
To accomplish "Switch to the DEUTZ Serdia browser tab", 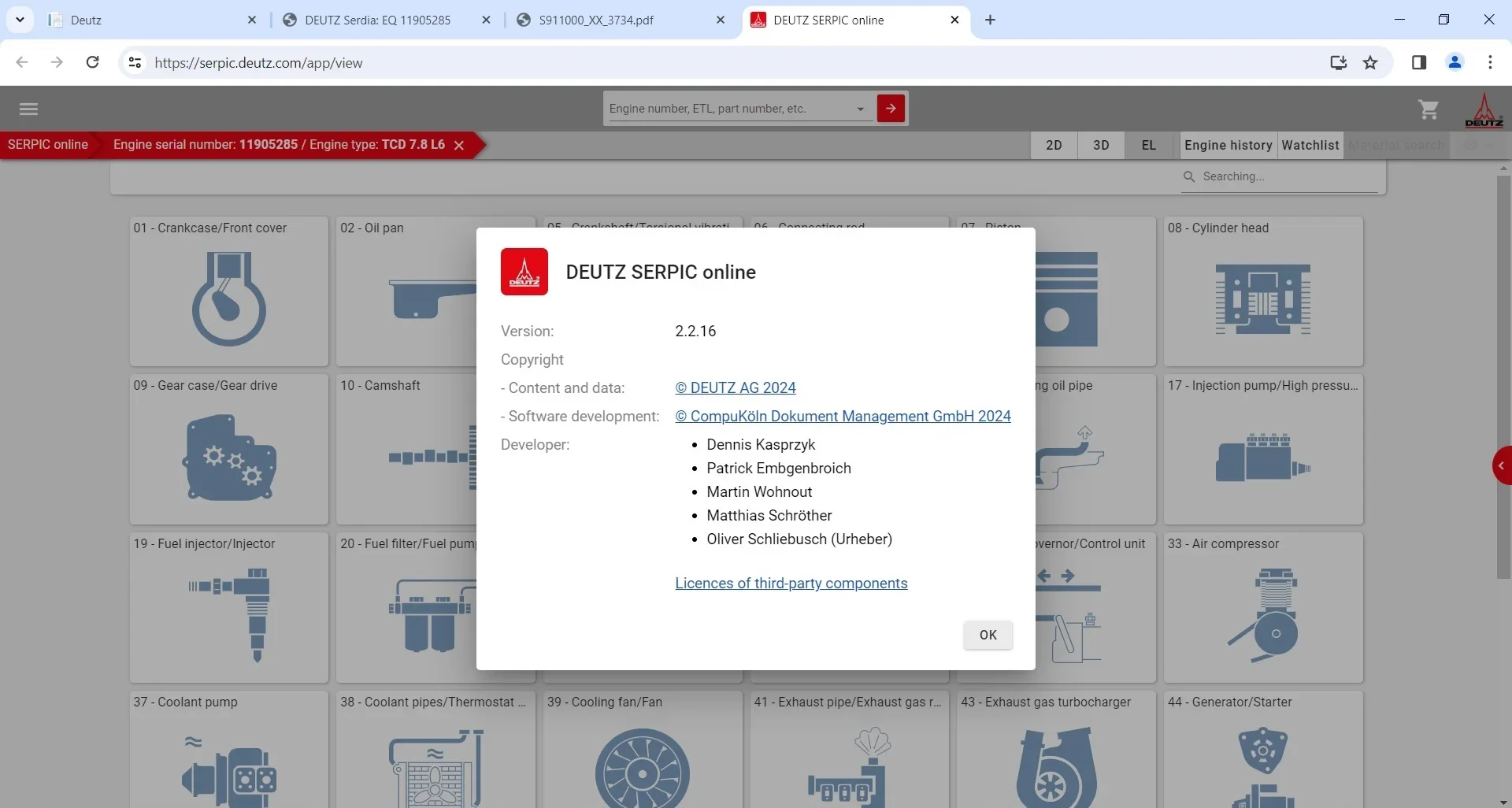I will [378, 20].
